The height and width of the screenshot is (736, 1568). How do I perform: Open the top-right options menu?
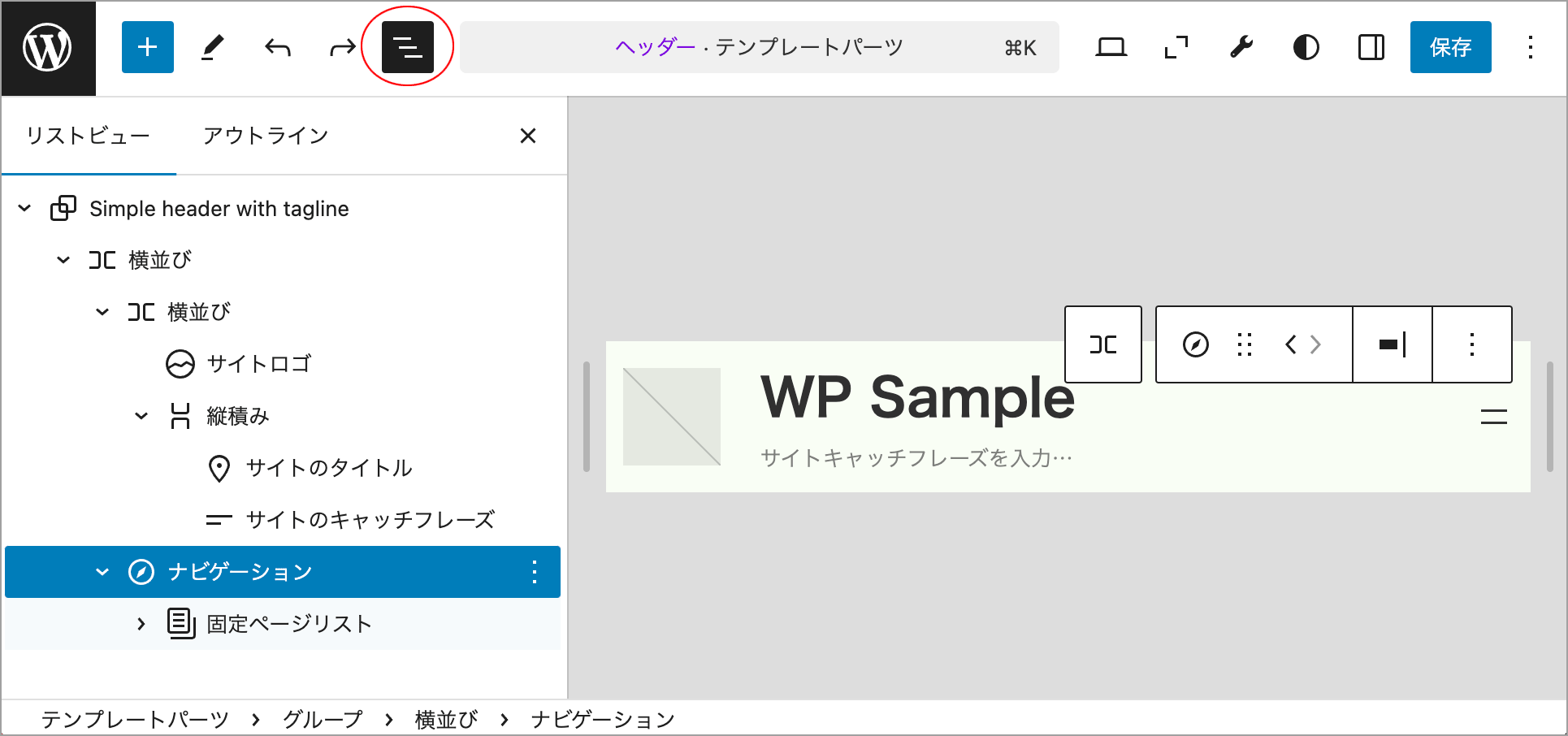click(1530, 48)
